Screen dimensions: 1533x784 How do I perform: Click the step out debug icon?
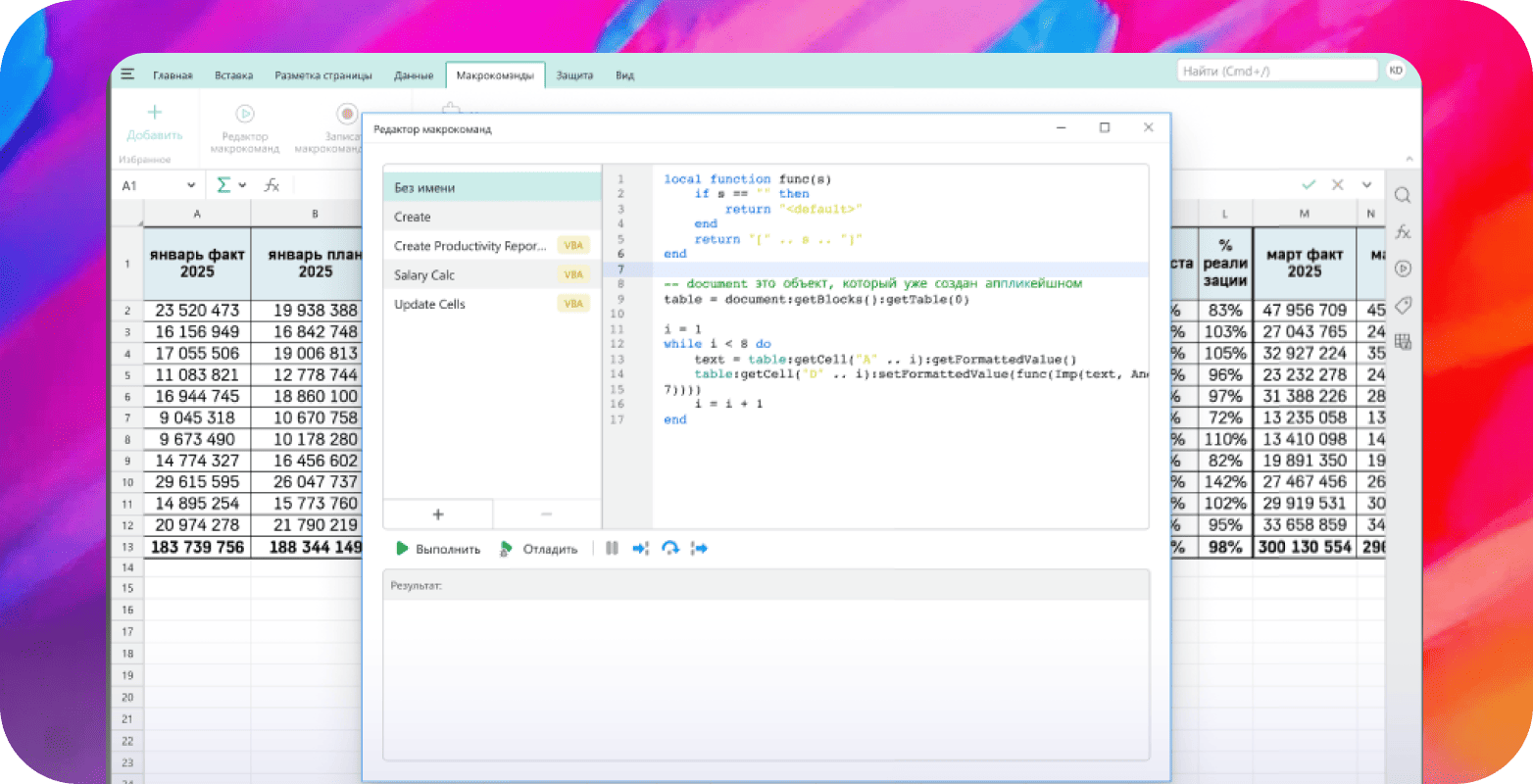pyautogui.click(x=699, y=549)
